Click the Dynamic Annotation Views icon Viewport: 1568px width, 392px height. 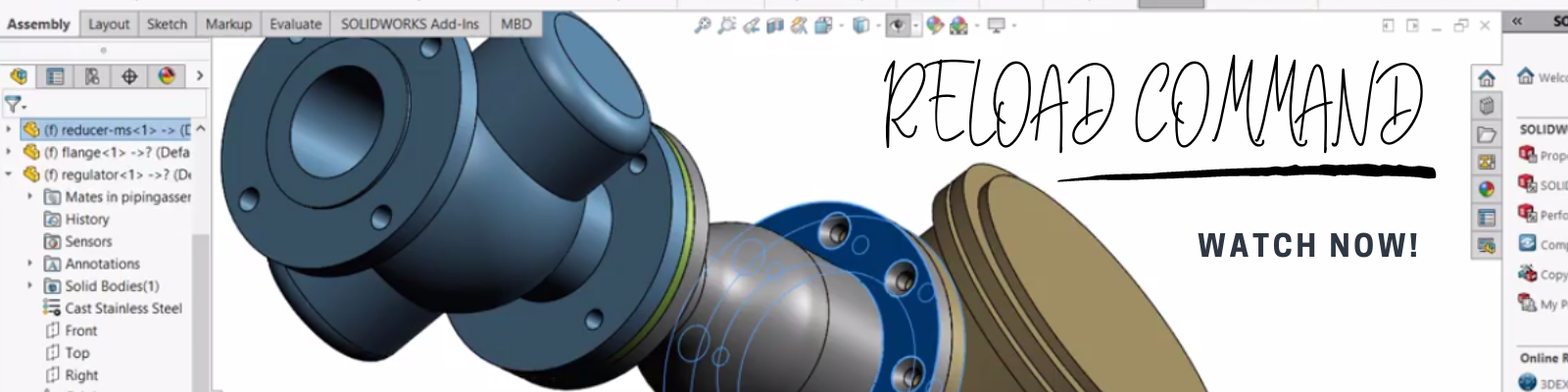pos(800,25)
